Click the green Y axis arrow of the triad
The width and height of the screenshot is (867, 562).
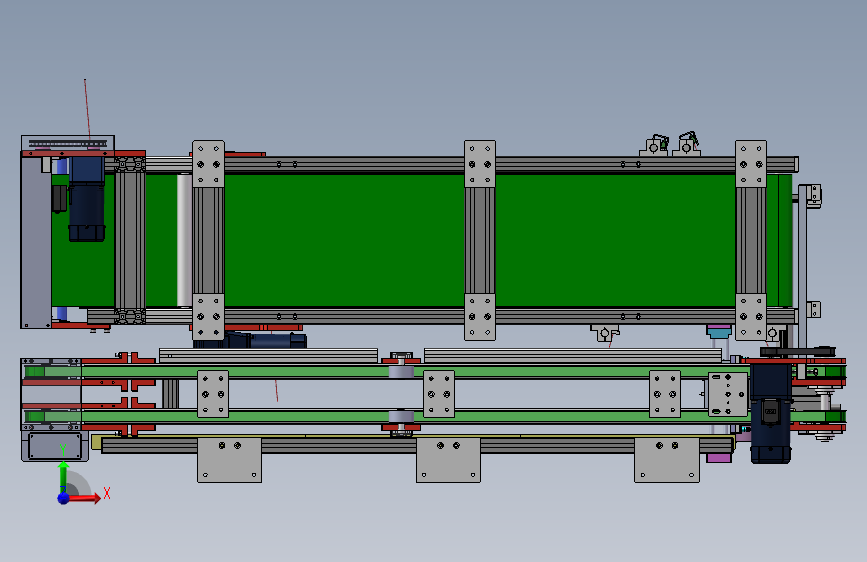[63, 475]
